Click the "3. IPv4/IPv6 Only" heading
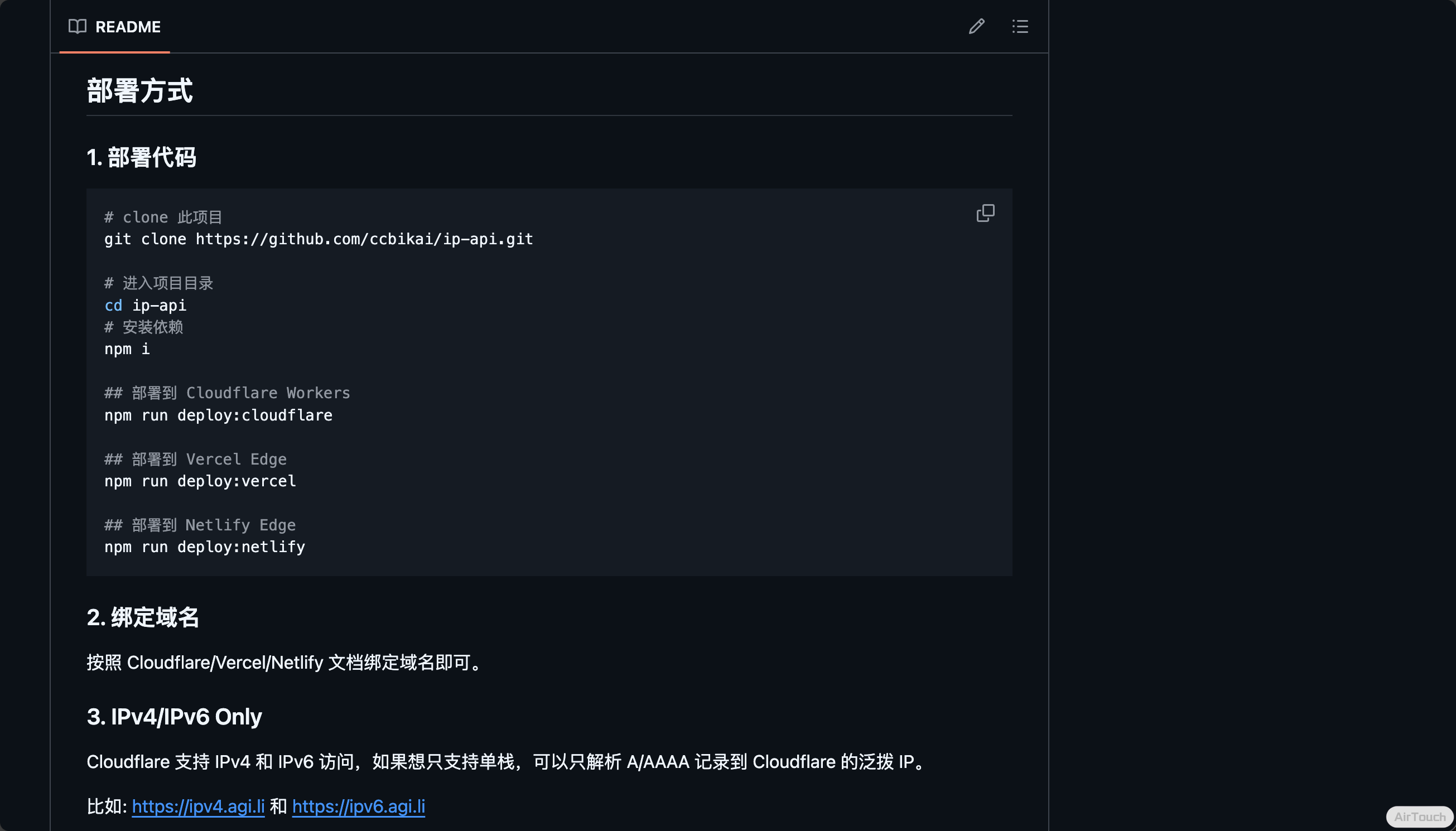1456x831 pixels. 173,716
